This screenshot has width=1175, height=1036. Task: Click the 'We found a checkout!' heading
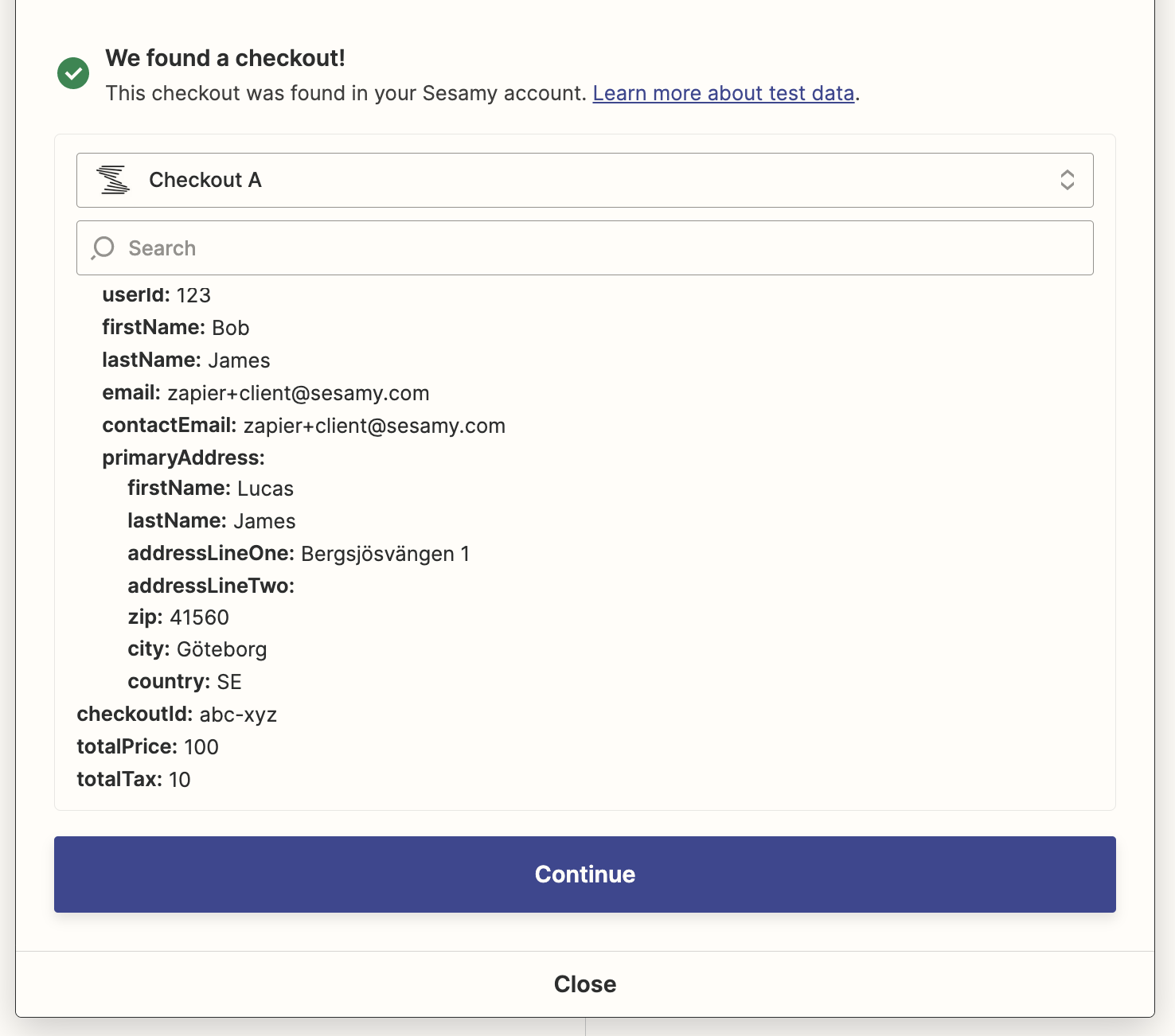[x=225, y=58]
